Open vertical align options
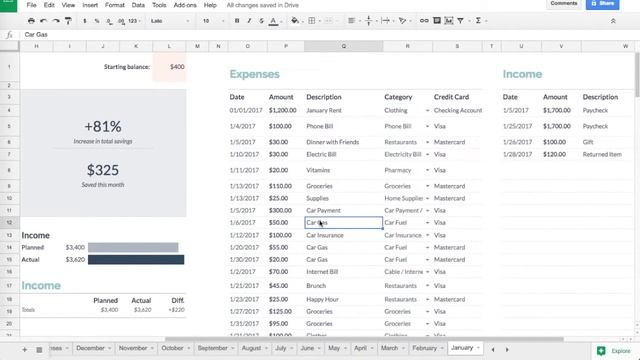 369,20
